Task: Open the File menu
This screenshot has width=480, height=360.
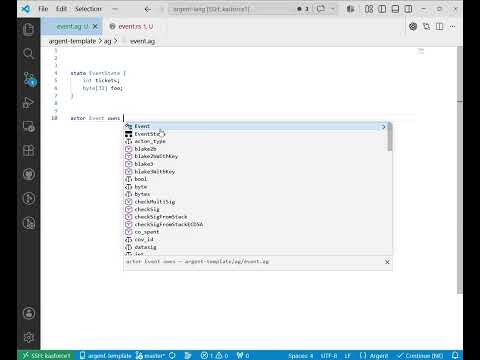Action: tap(43, 9)
